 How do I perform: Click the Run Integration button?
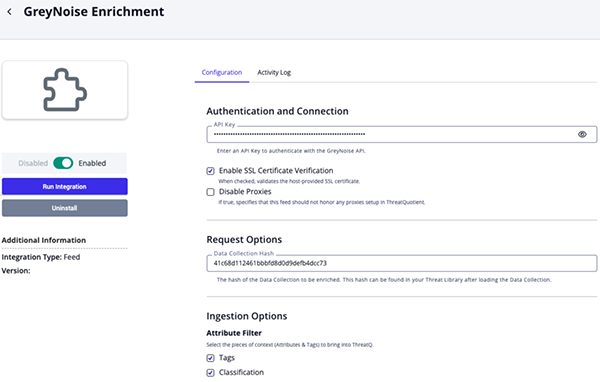65,186
